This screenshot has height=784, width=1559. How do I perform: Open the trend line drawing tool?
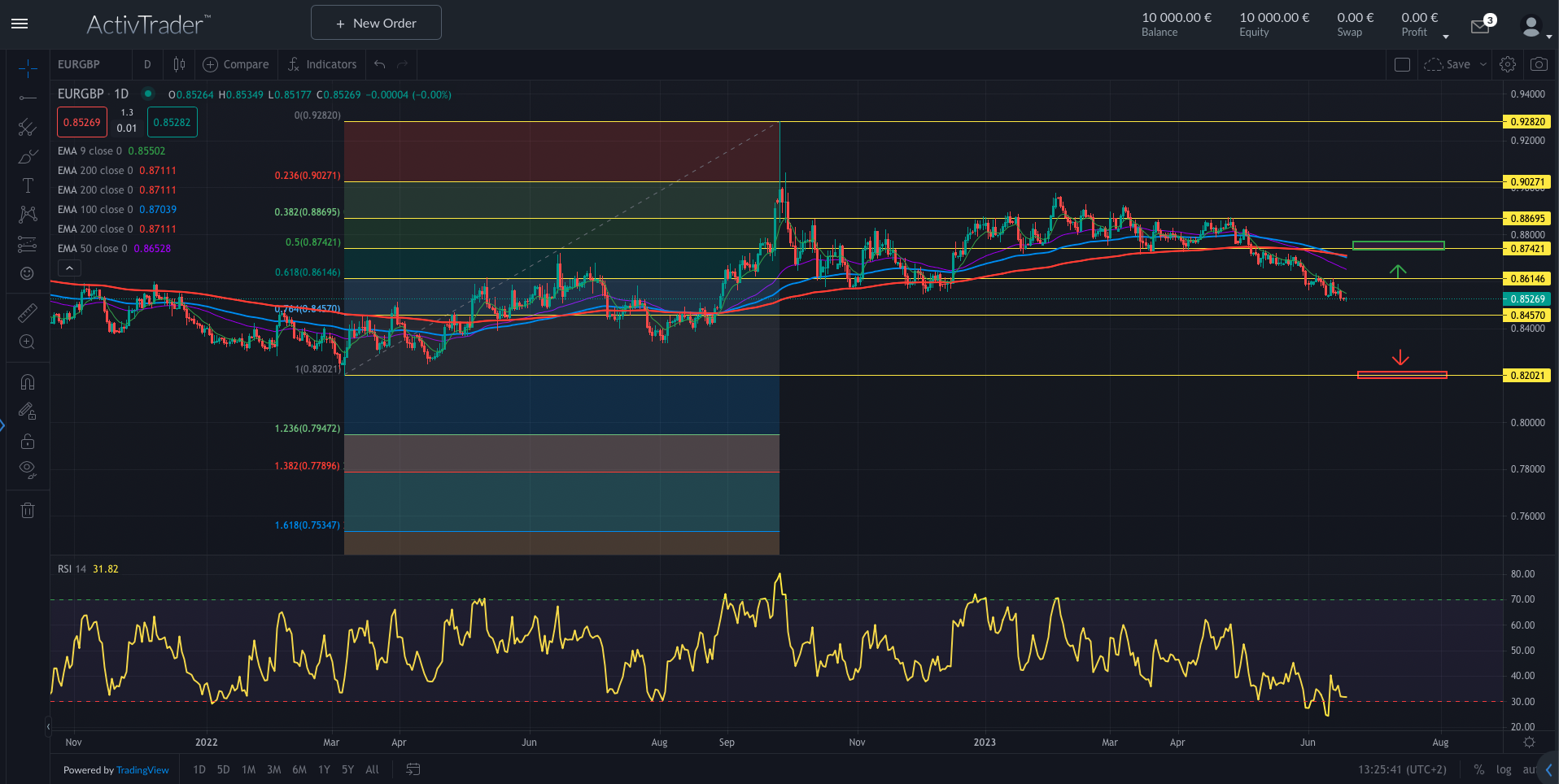click(27, 98)
